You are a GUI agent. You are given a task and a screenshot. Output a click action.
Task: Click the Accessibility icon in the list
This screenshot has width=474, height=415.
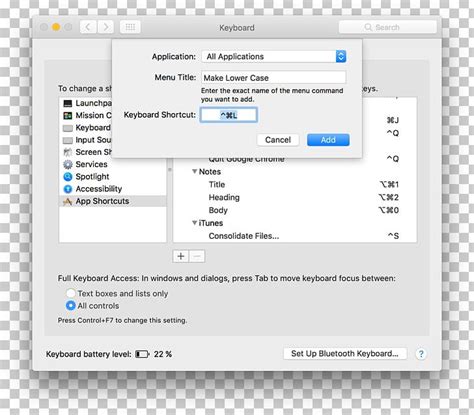[x=68, y=189]
